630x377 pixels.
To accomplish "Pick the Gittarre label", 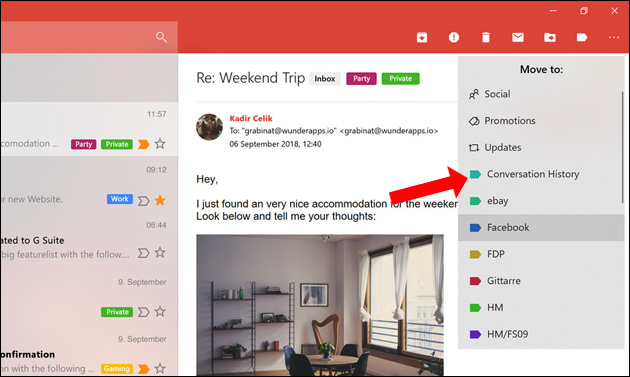I will click(540, 281).
